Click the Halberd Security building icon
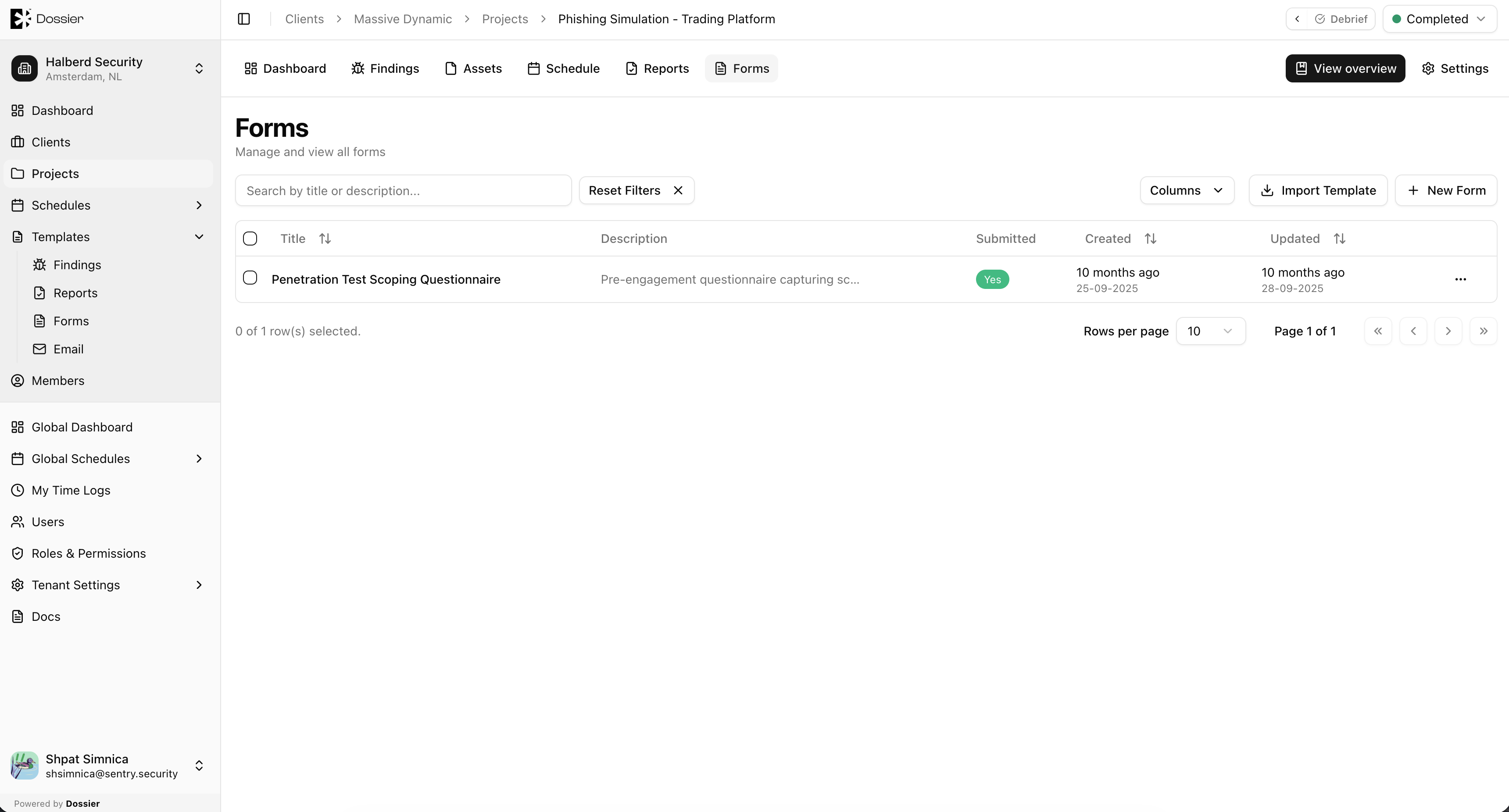The image size is (1509, 812). [x=25, y=68]
